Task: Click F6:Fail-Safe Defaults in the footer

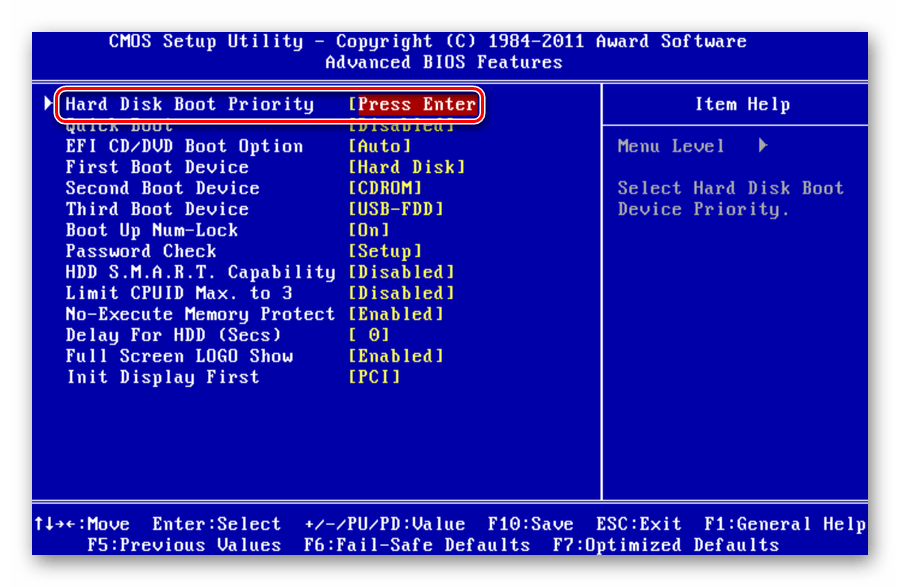Action: pyautogui.click(x=416, y=545)
